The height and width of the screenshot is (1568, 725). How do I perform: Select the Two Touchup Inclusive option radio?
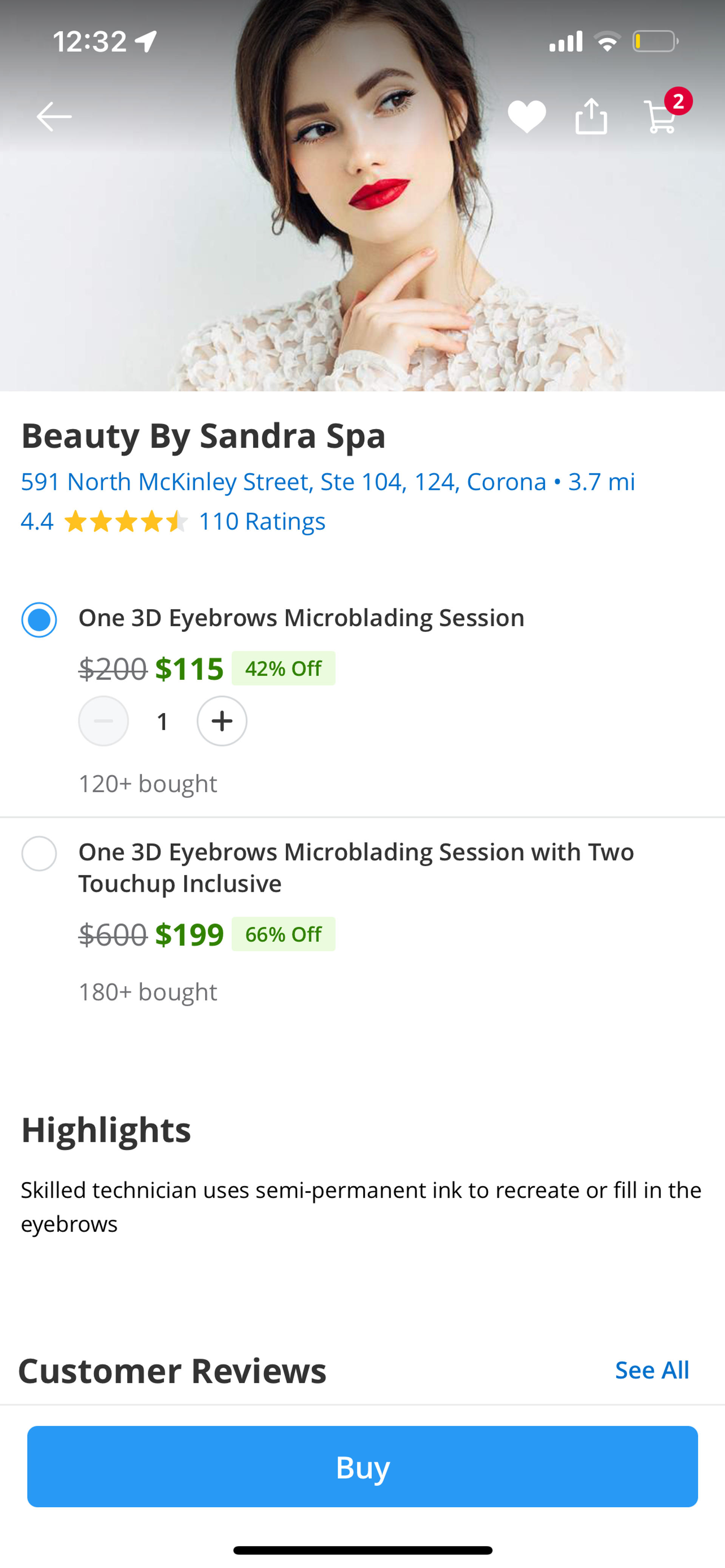point(40,853)
